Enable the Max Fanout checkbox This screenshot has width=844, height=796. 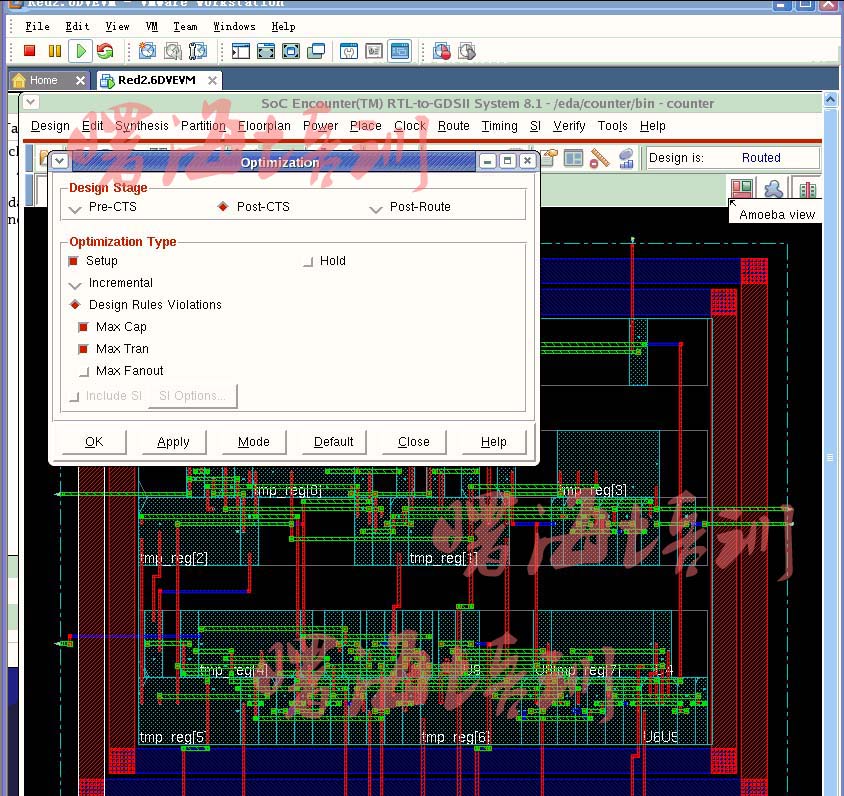tap(84, 371)
